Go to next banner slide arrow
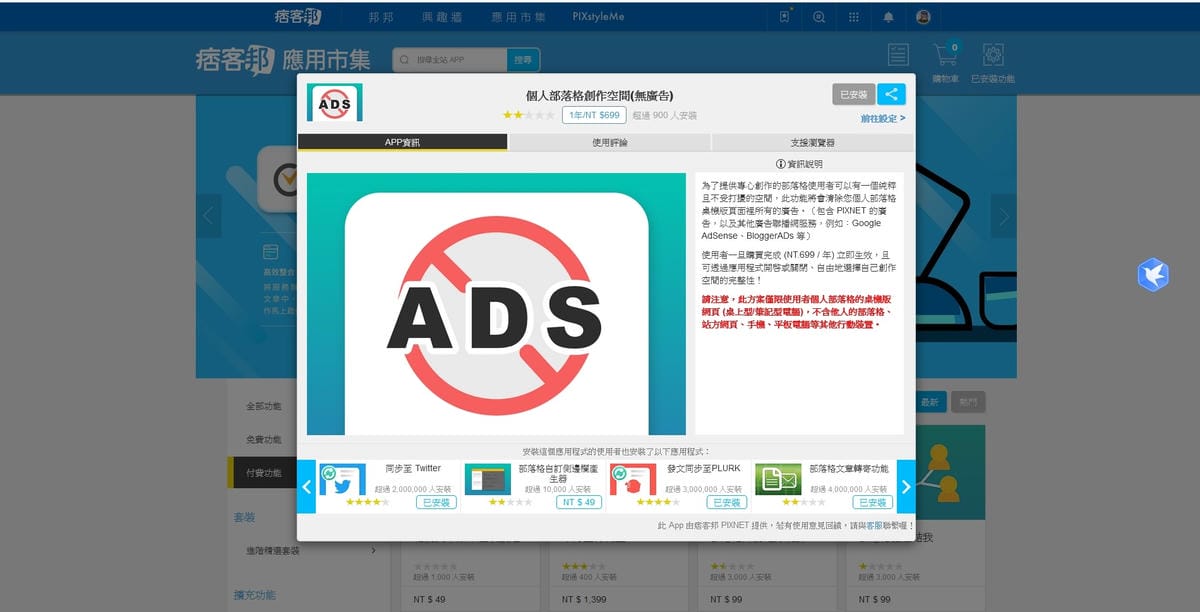This screenshot has height=612, width=1200. coord(1003,216)
